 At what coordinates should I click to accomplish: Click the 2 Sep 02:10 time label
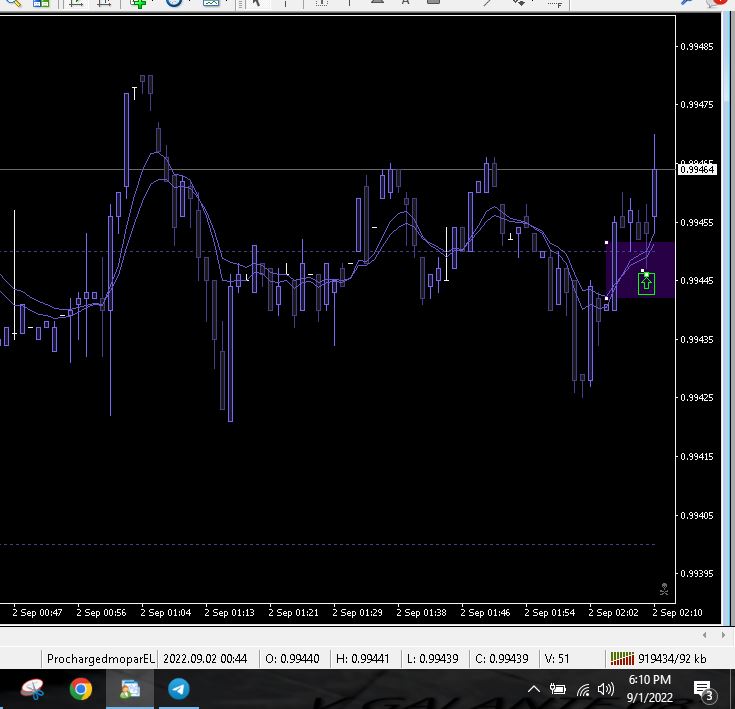[677, 612]
